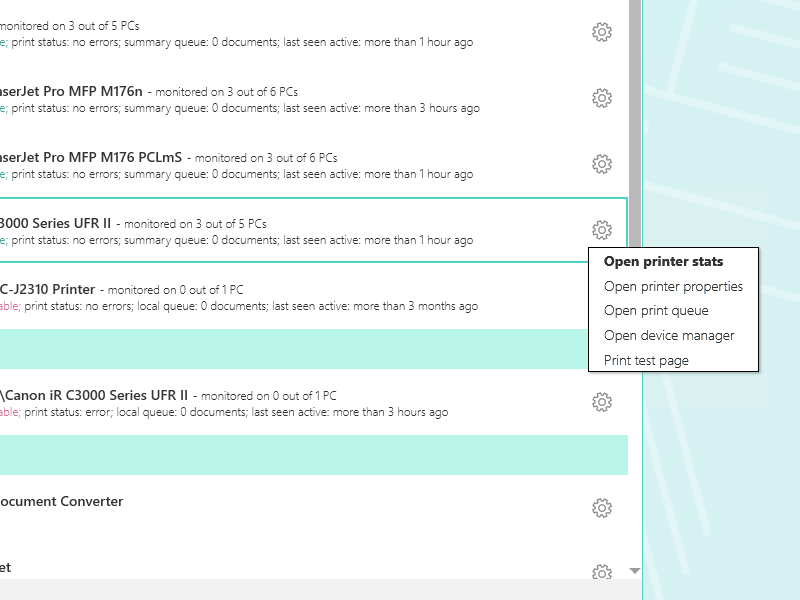Select Open print queue in the menu
The width and height of the screenshot is (800, 600).
[656, 311]
